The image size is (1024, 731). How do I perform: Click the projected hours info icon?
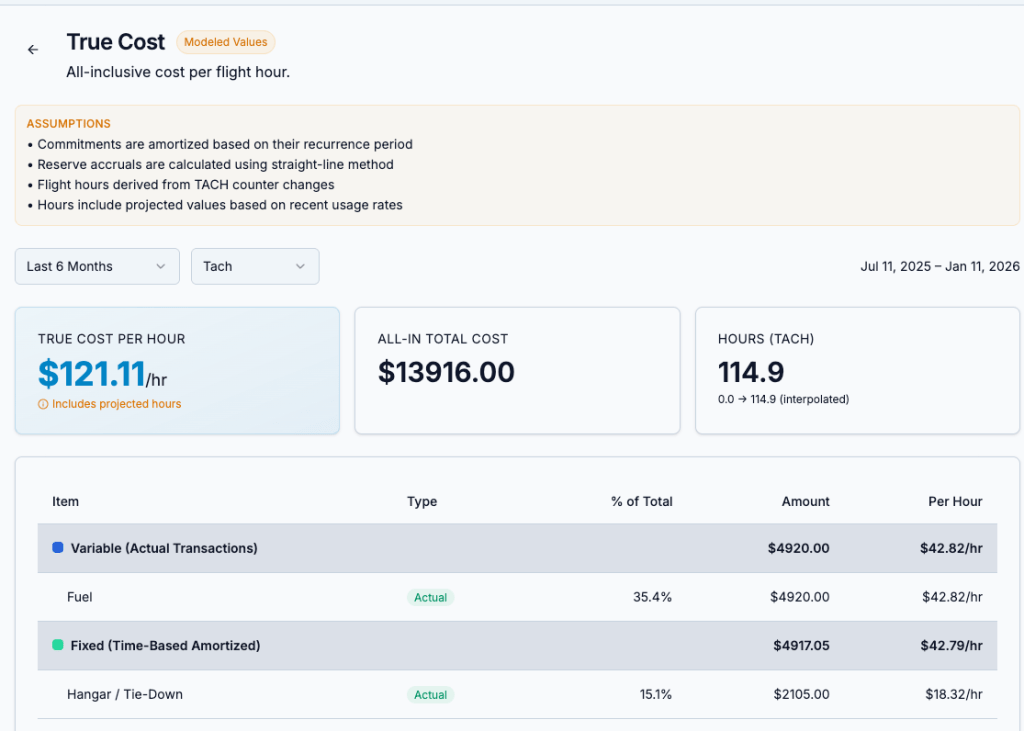(43, 404)
